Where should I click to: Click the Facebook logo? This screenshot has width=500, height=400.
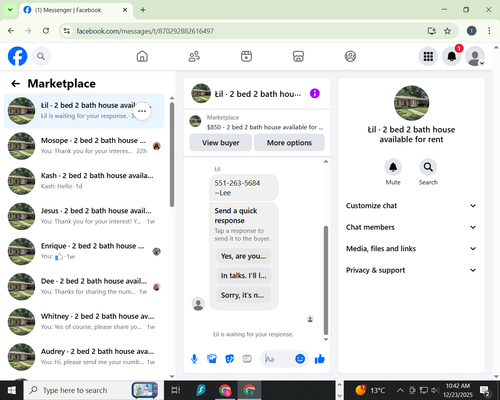[x=17, y=56]
